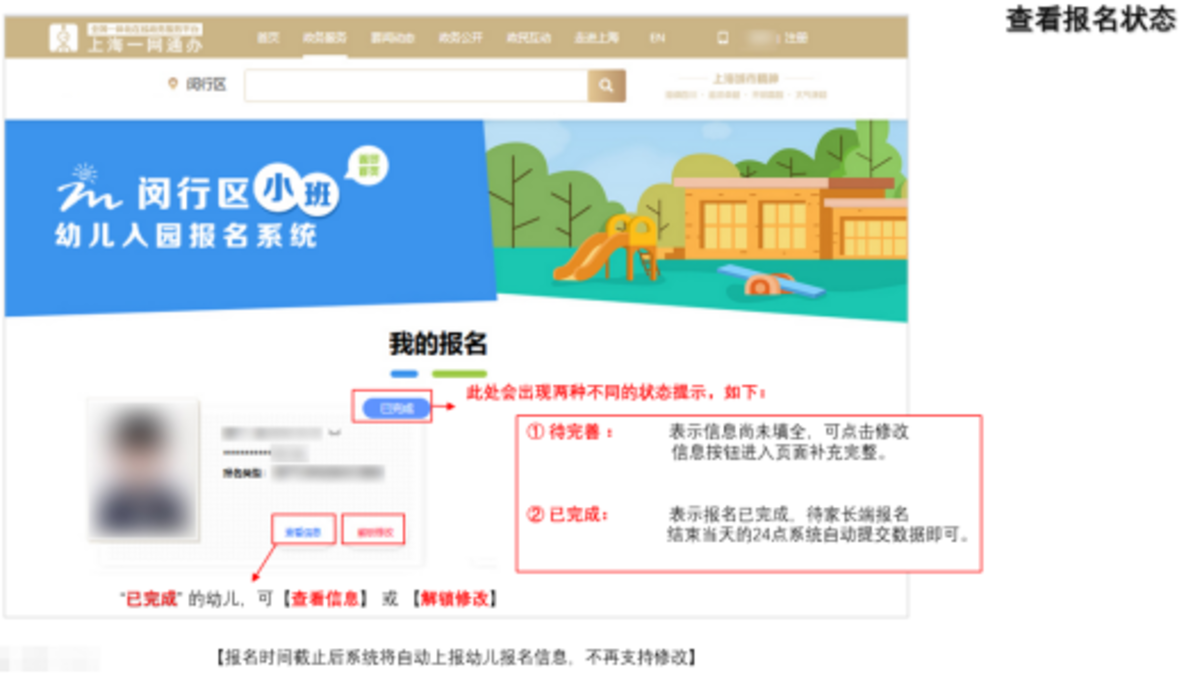This screenshot has width=1186, height=674.
Task: Click the 已完成 status badge
Action: pyautogui.click(x=398, y=406)
